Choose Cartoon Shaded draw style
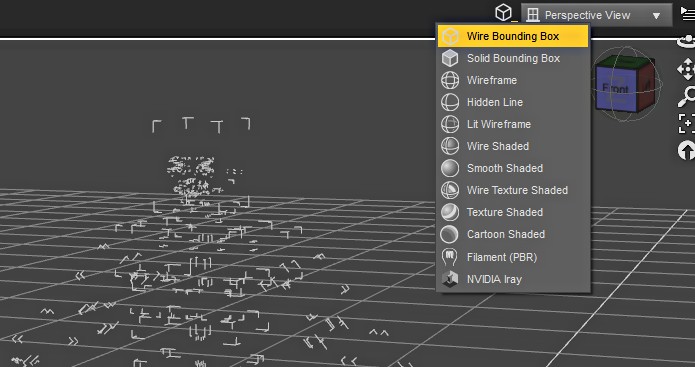 coord(513,234)
